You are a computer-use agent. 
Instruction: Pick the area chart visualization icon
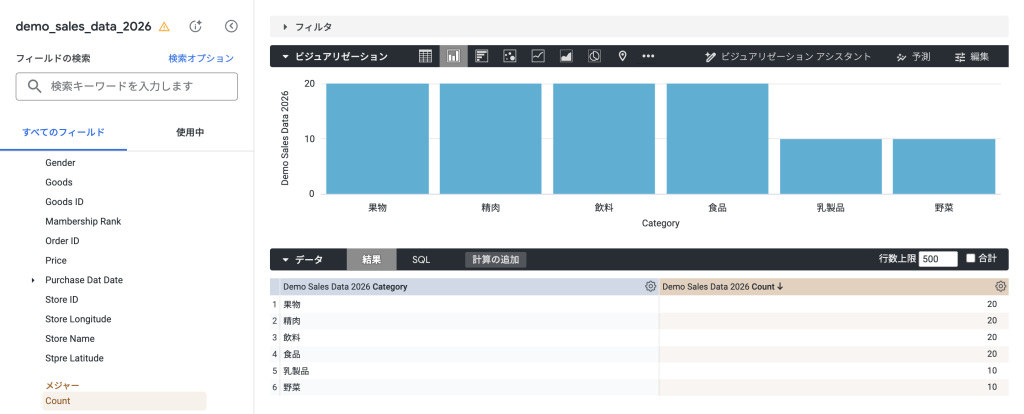coord(566,56)
